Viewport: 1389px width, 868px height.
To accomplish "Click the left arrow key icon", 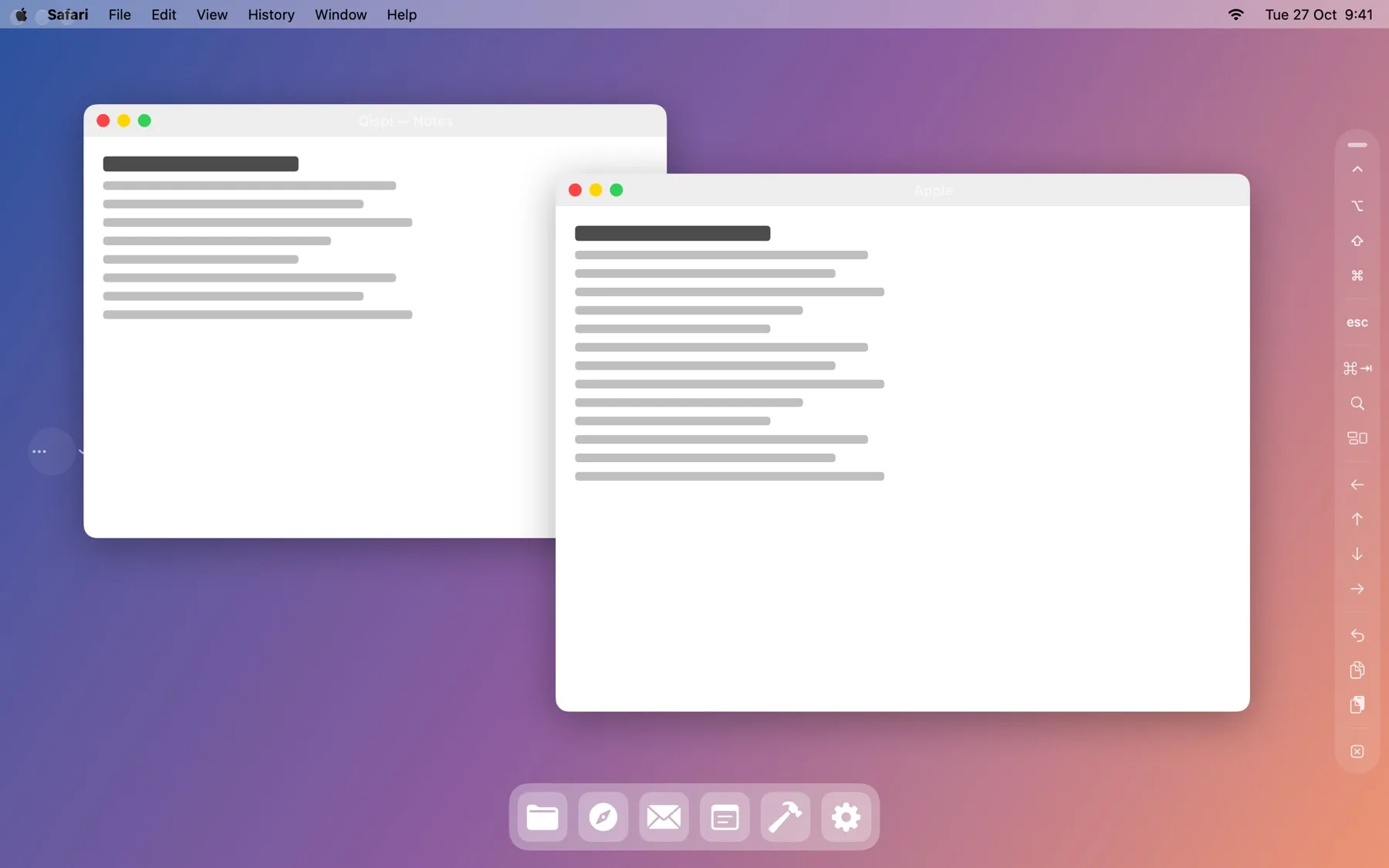I will coord(1357,485).
